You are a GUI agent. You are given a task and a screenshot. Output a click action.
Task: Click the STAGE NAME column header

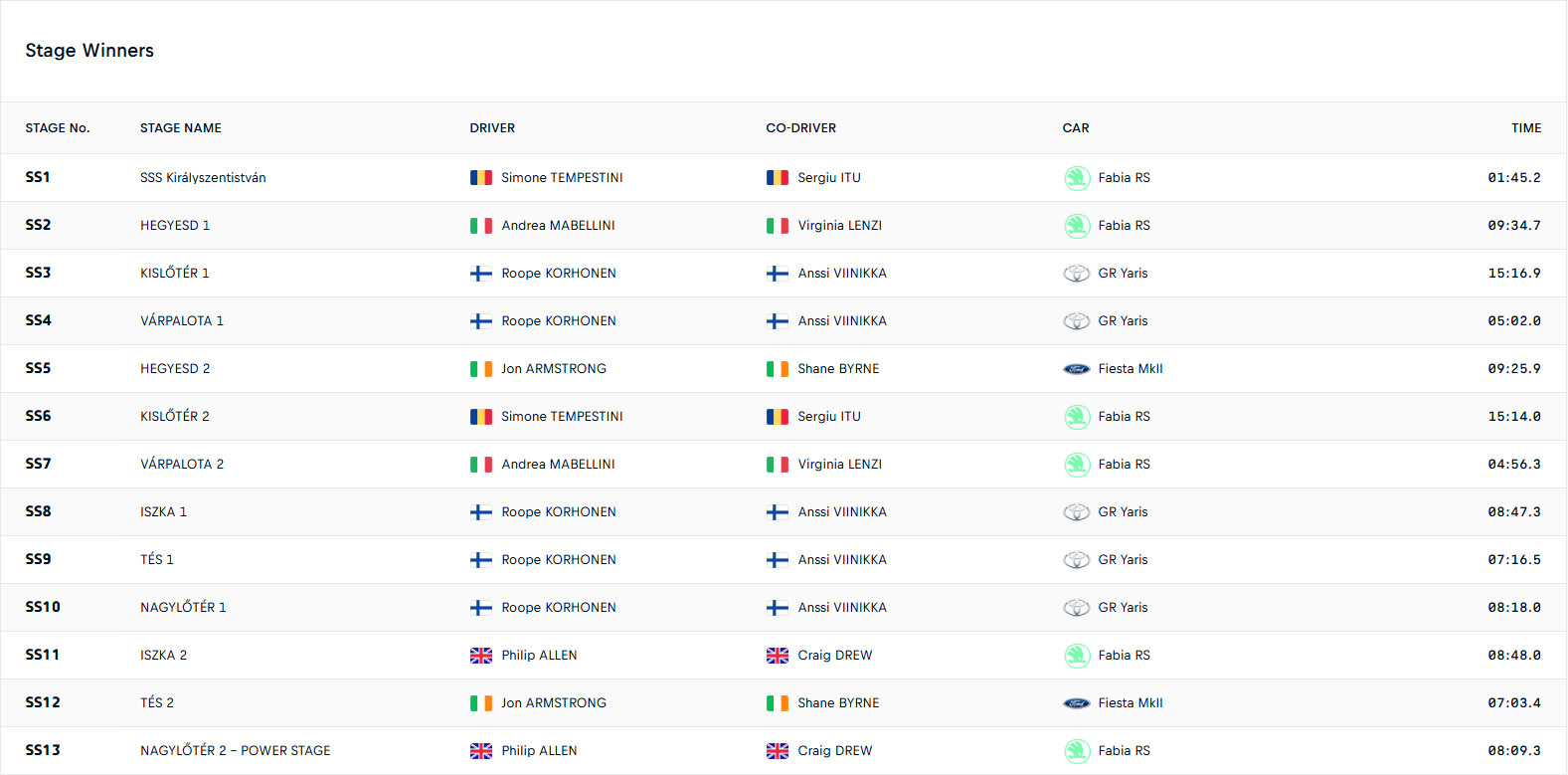click(x=181, y=128)
